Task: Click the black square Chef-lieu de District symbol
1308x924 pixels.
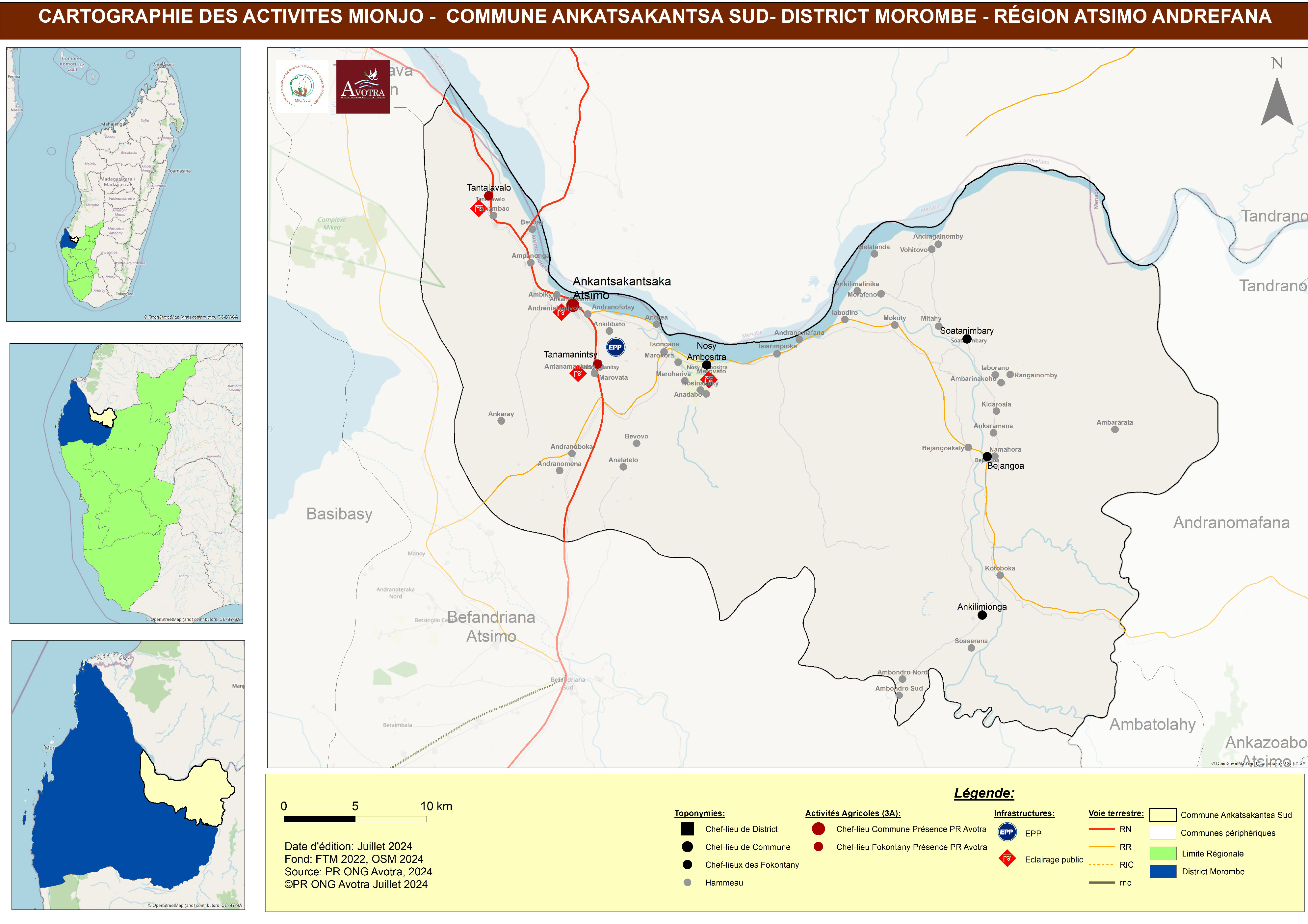Action: pyautogui.click(x=688, y=829)
